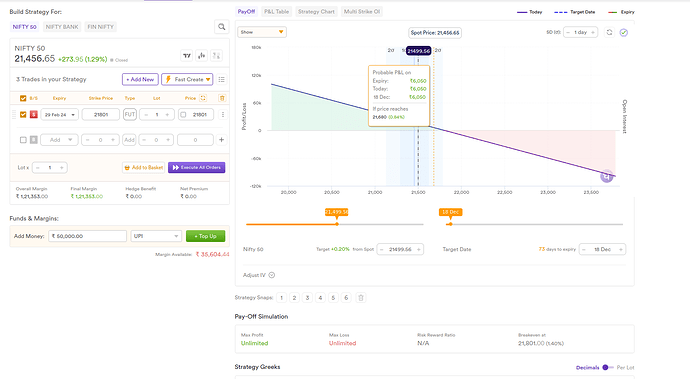Viewport: 690px width, 379px height.
Task: Expand the Adjust IV section
Action: [259, 275]
